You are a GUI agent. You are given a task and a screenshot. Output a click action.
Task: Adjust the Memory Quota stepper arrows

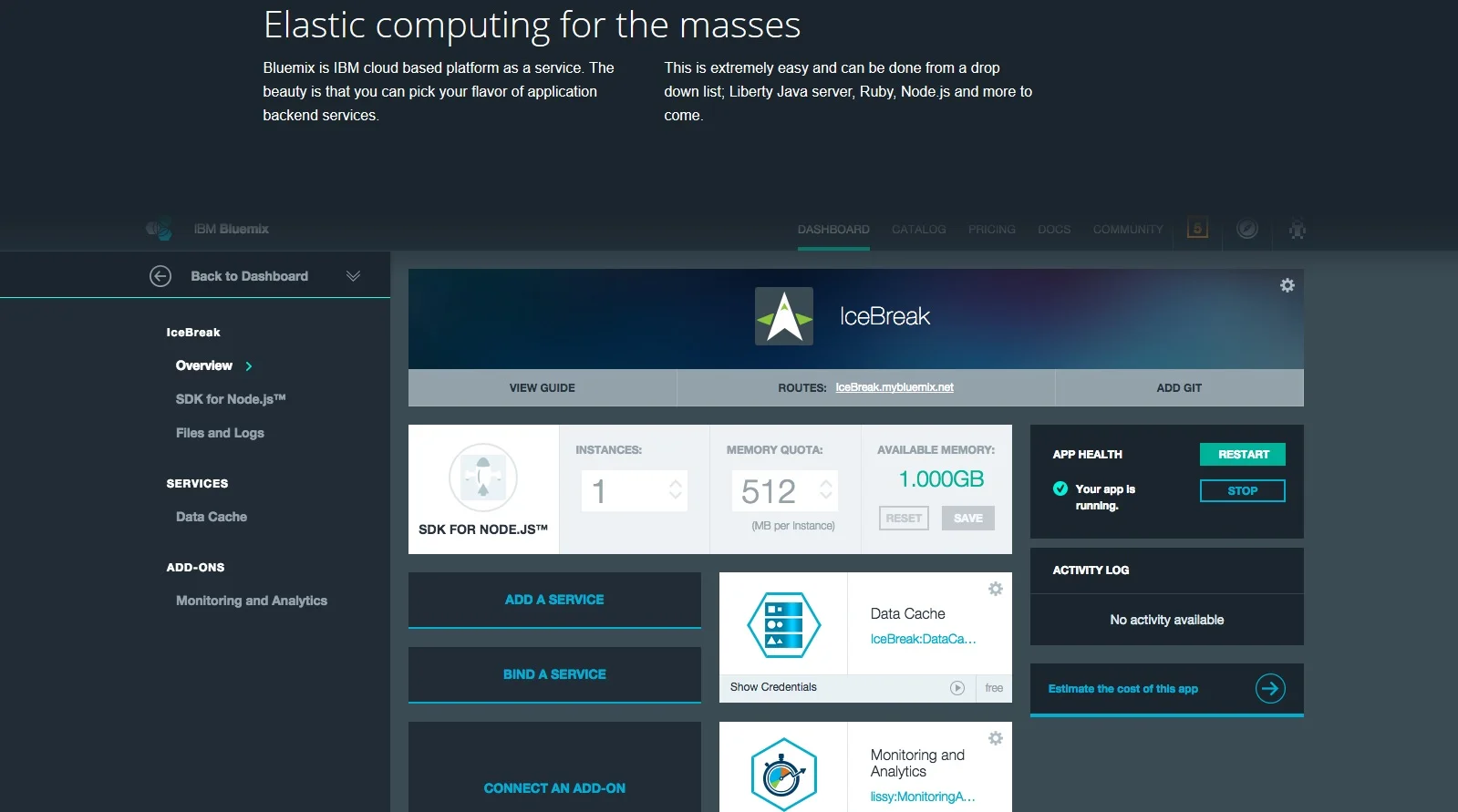click(826, 490)
